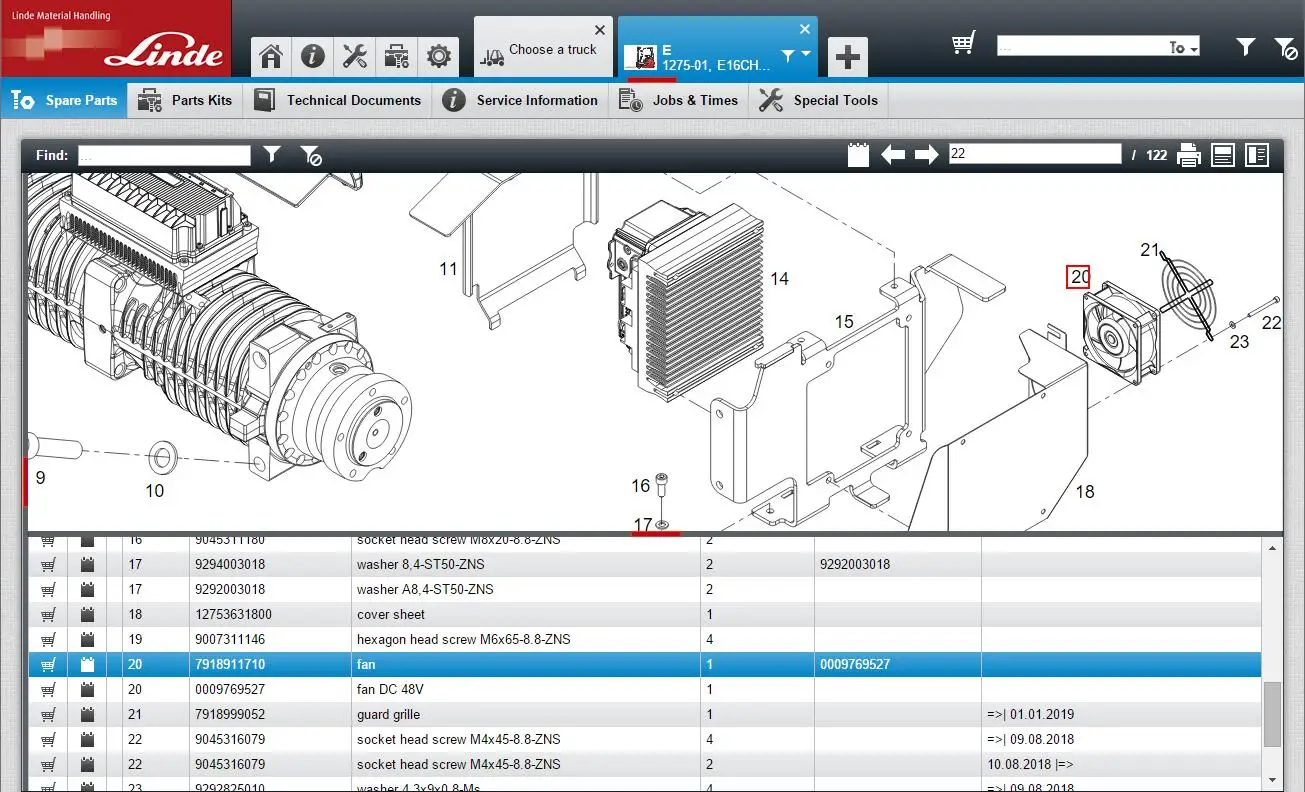The image size is (1305, 792).
Task: Open the Technical Documents tab
Action: [x=337, y=100]
